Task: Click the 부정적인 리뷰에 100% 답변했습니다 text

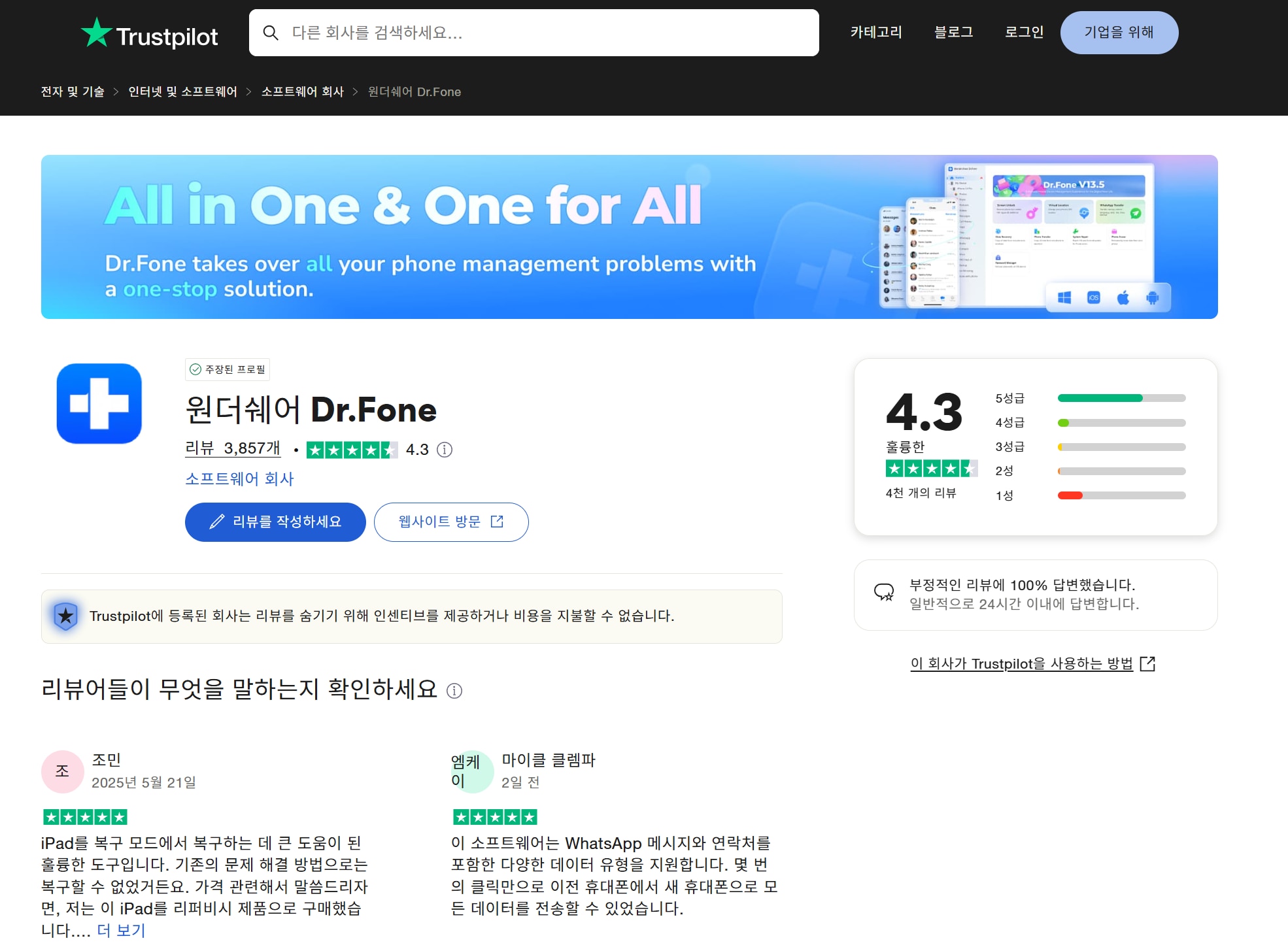Action: pos(1023,585)
